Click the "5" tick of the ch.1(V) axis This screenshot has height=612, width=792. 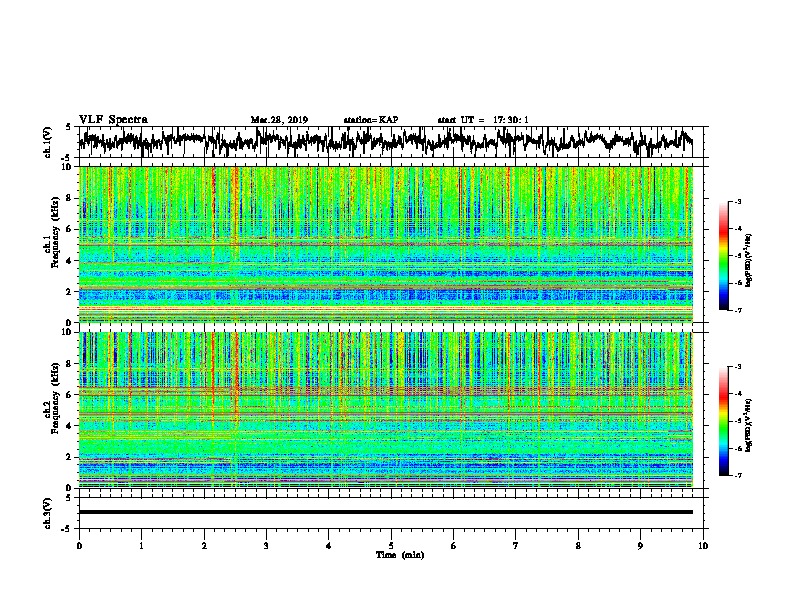pos(69,127)
